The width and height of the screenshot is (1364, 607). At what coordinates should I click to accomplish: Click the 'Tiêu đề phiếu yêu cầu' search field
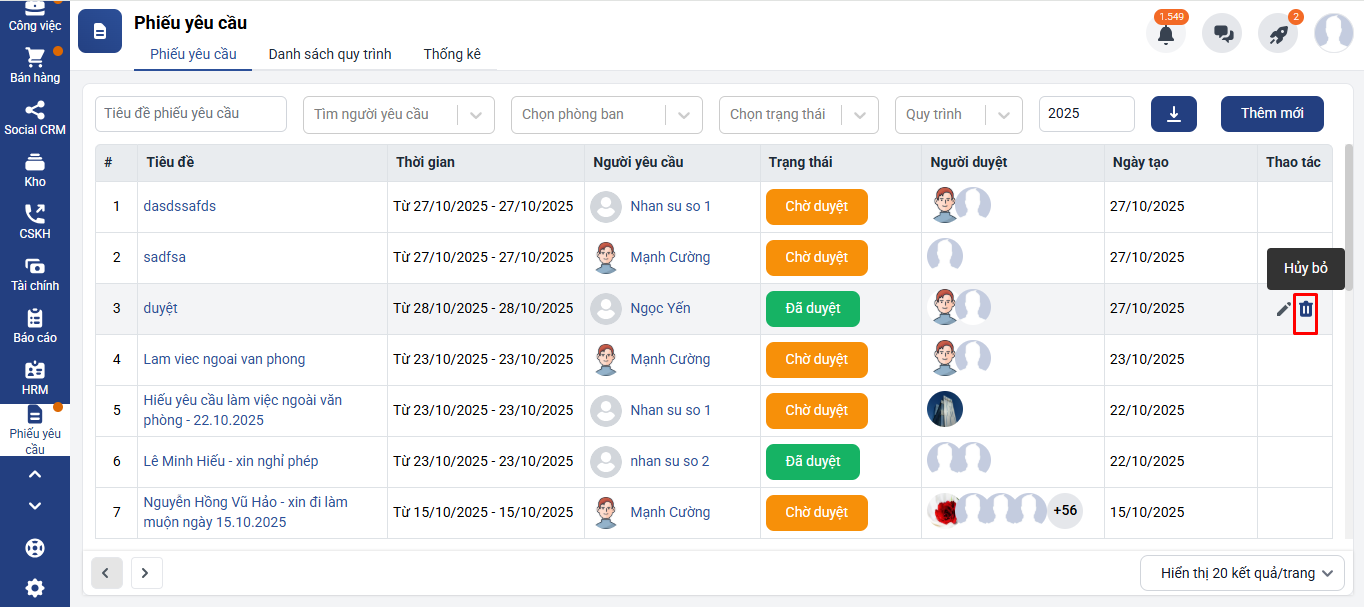[x=190, y=114]
